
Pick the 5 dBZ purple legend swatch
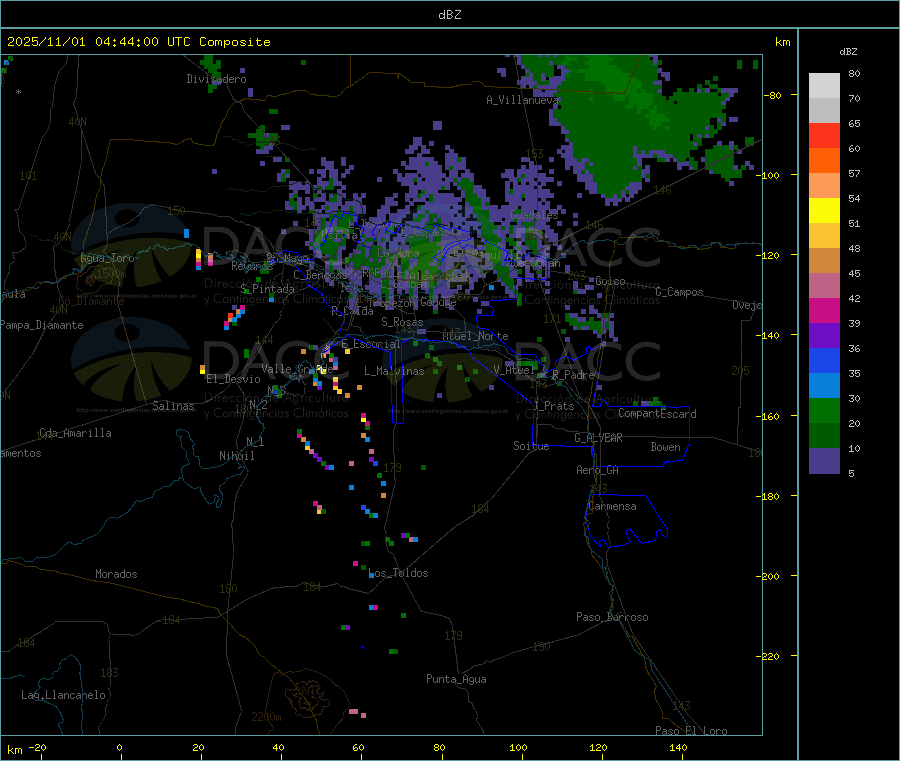coord(824,461)
